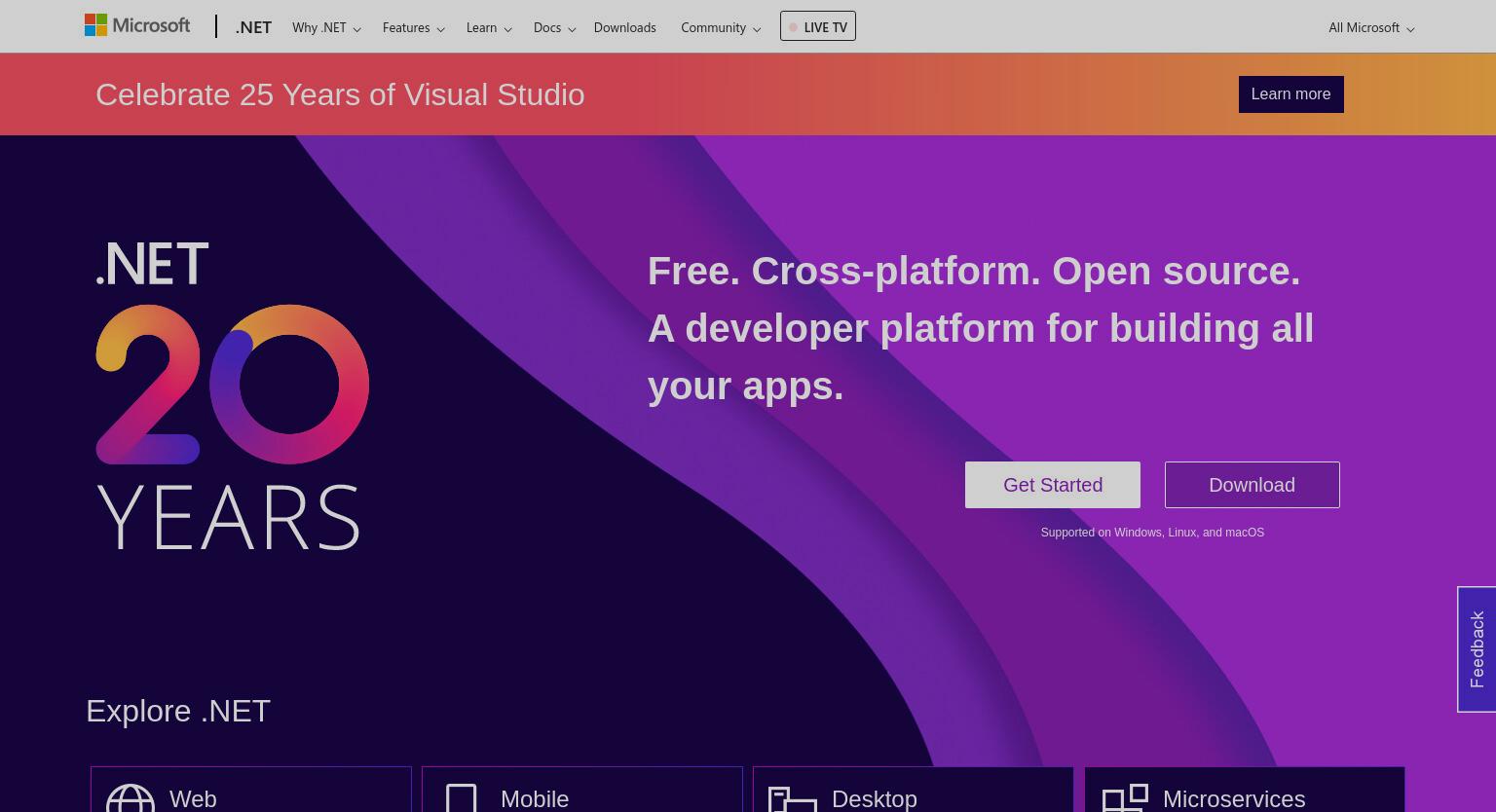Click the phone icon on Mobile card
This screenshot has width=1496, height=812.
462,797
